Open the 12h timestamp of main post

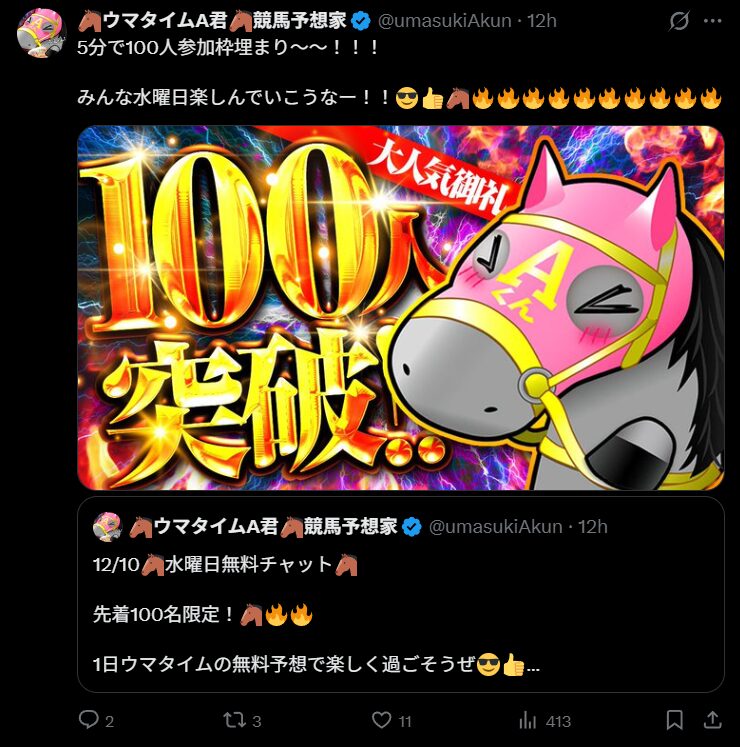click(542, 21)
